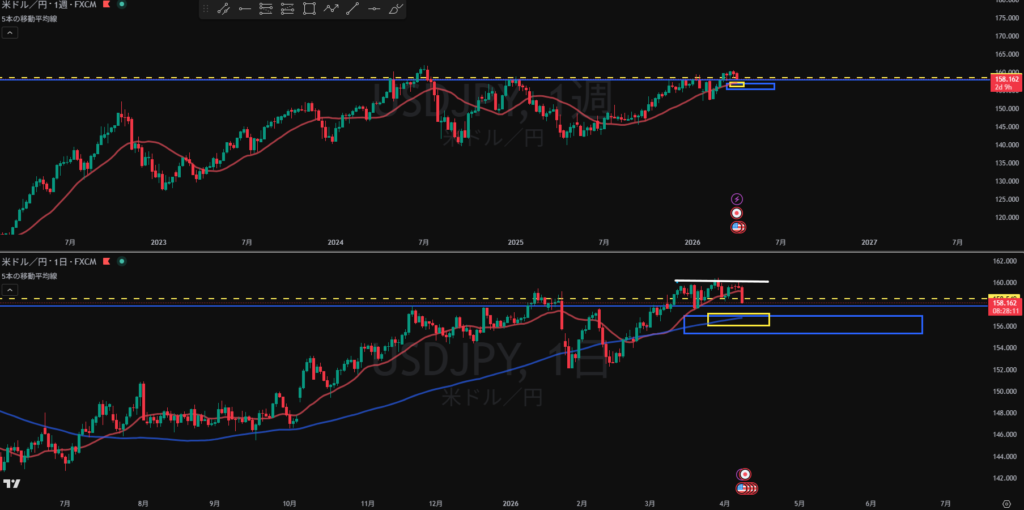Collapse the weekly chart indicator legend

pyautogui.click(x=10, y=33)
